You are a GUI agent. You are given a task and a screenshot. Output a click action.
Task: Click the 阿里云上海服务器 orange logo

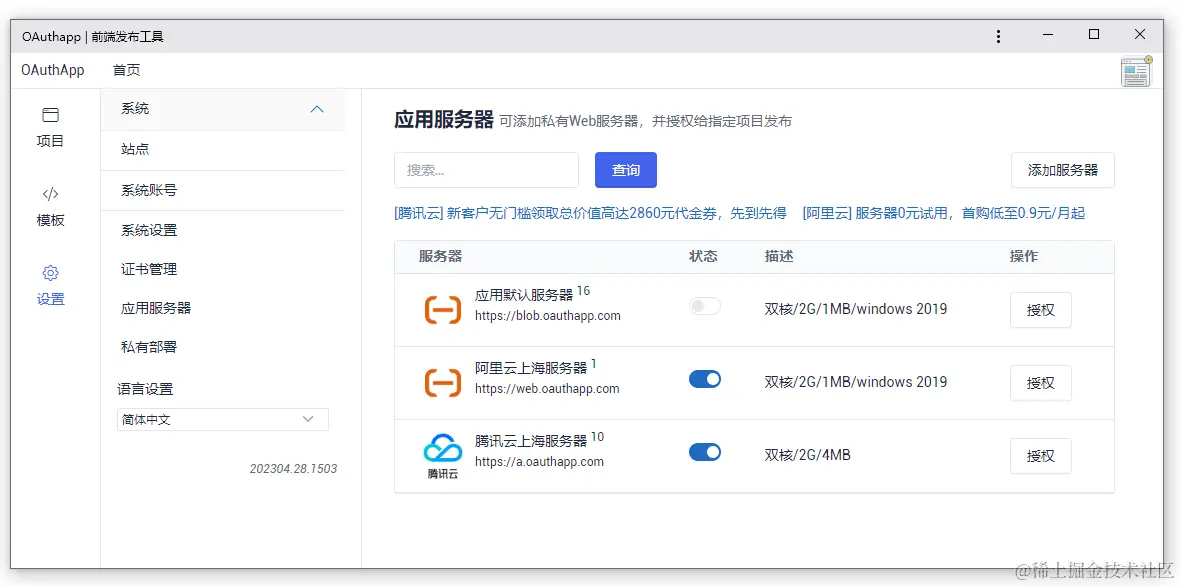[443, 383]
